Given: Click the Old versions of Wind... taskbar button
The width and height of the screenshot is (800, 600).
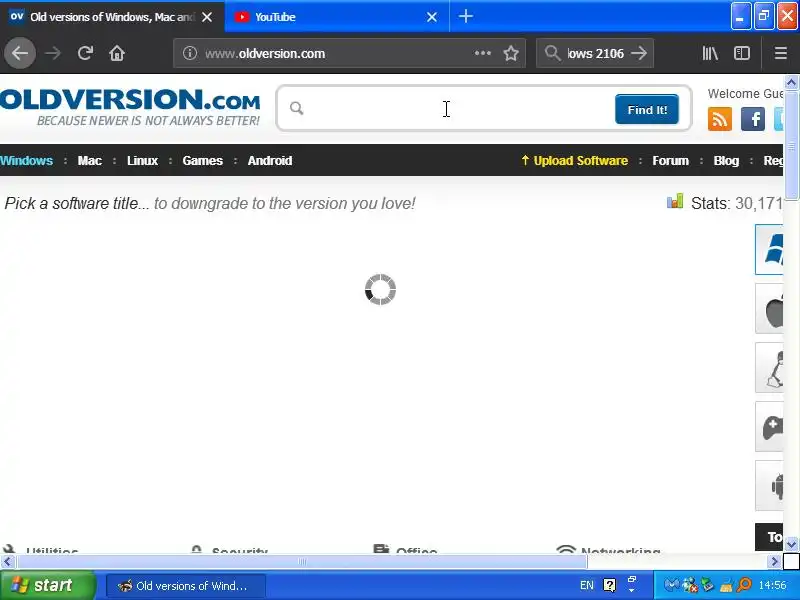Looking at the screenshot, I should 186,586.
